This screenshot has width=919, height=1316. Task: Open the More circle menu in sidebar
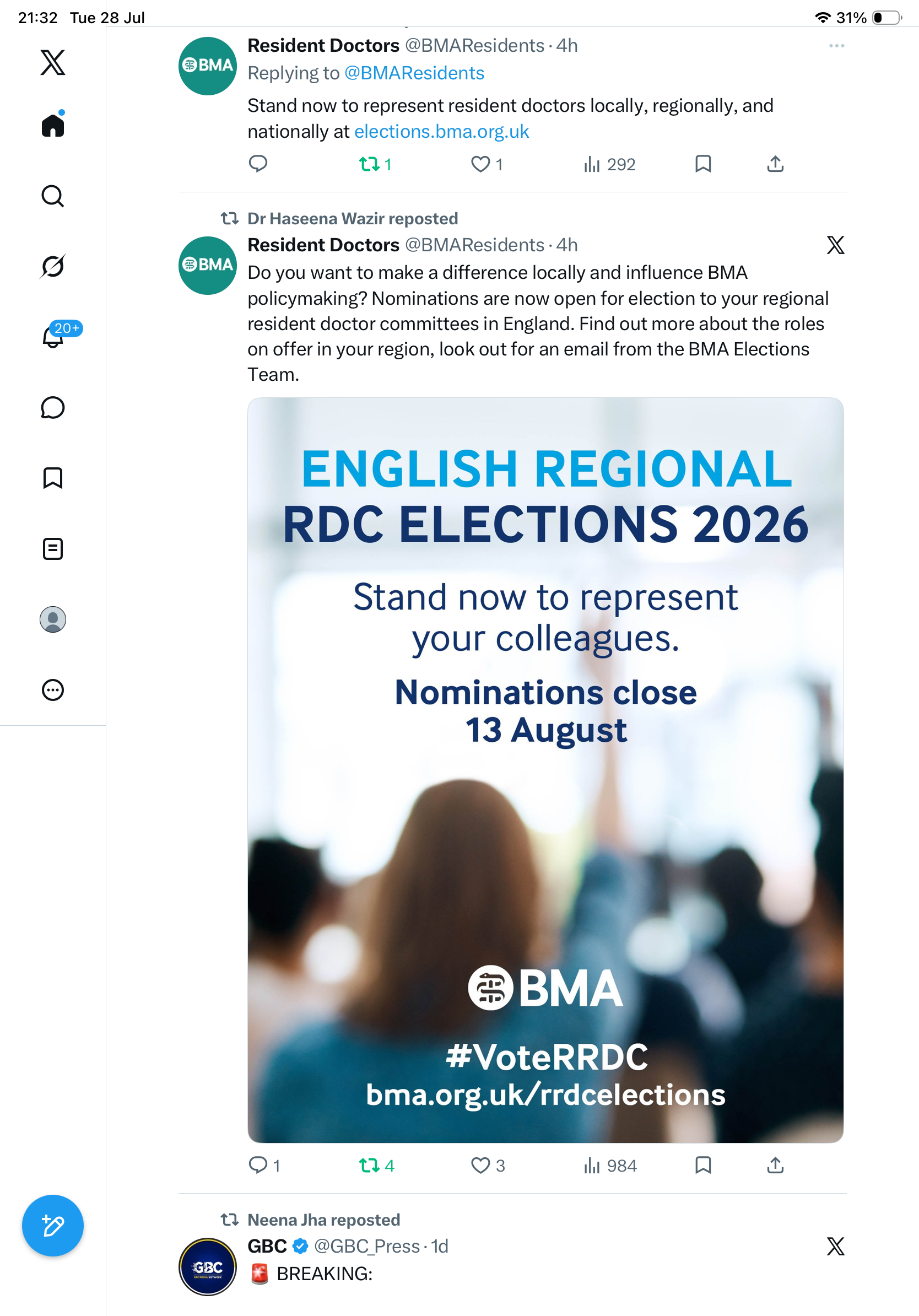click(x=53, y=689)
